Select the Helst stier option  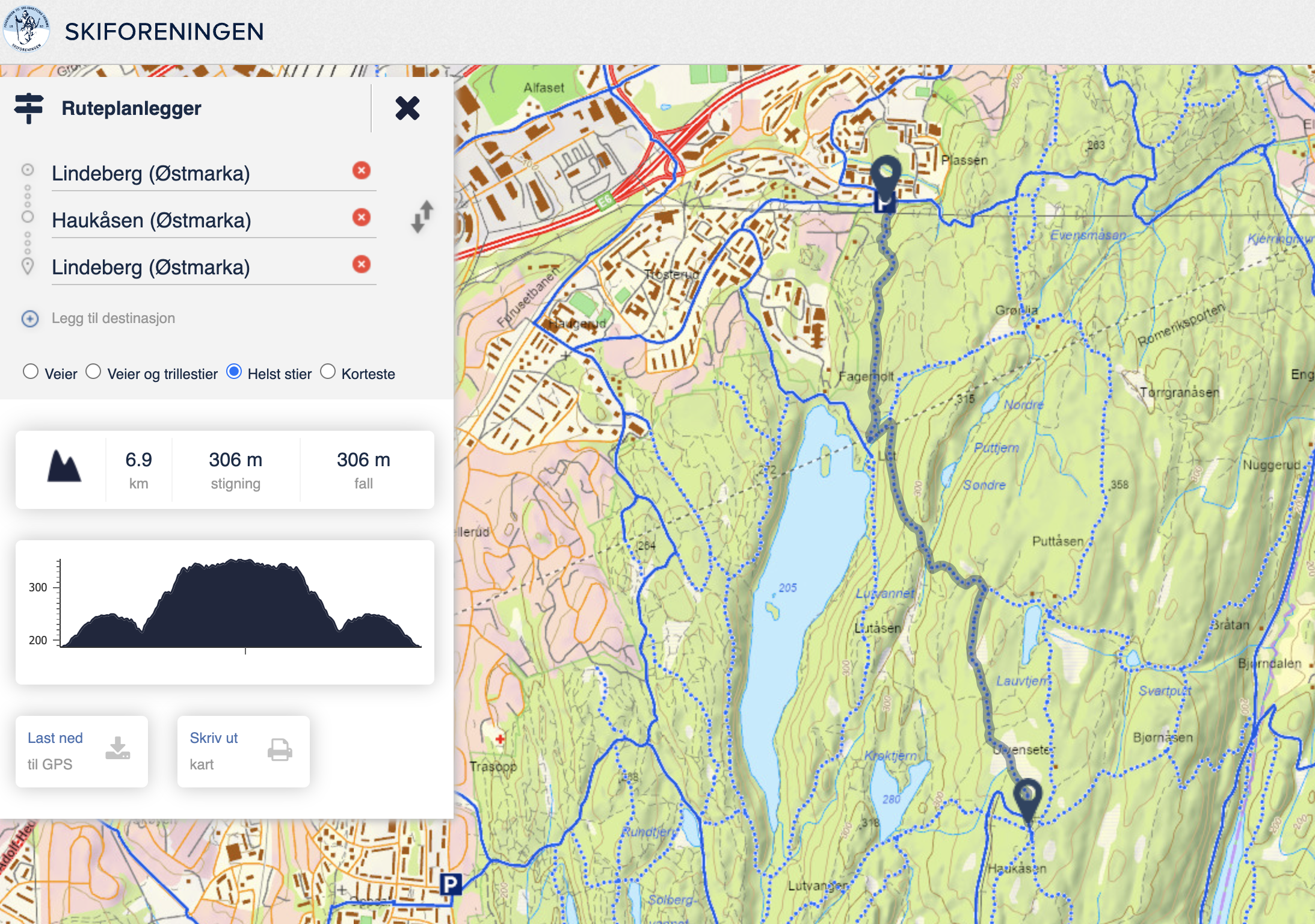(x=234, y=372)
